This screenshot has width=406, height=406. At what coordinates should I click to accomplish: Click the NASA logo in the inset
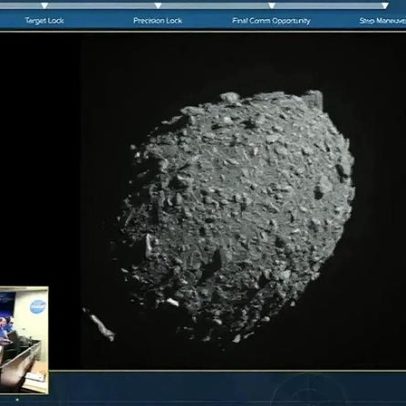coord(37,306)
